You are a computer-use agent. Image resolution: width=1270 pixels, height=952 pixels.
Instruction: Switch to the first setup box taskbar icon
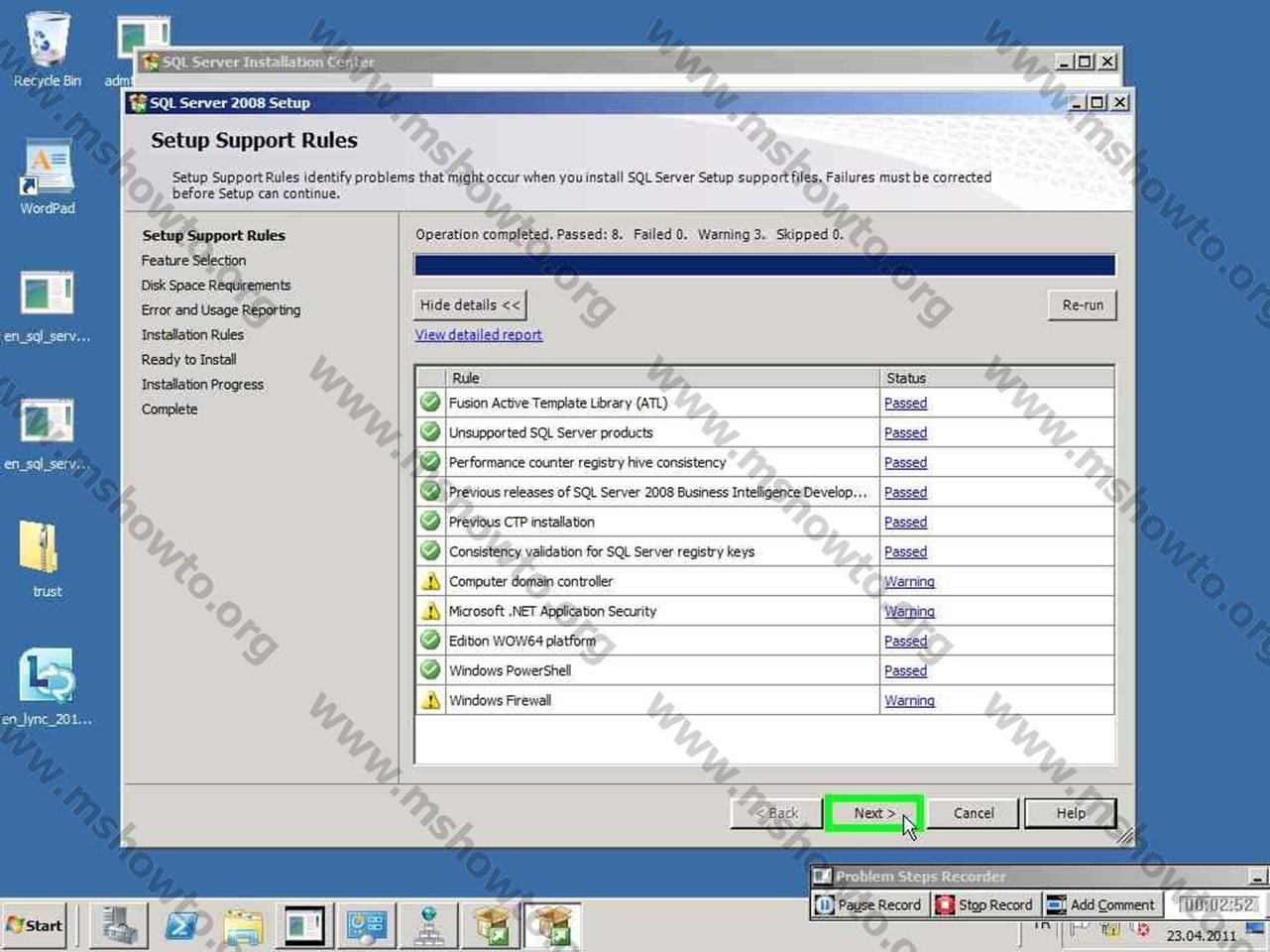(x=491, y=926)
